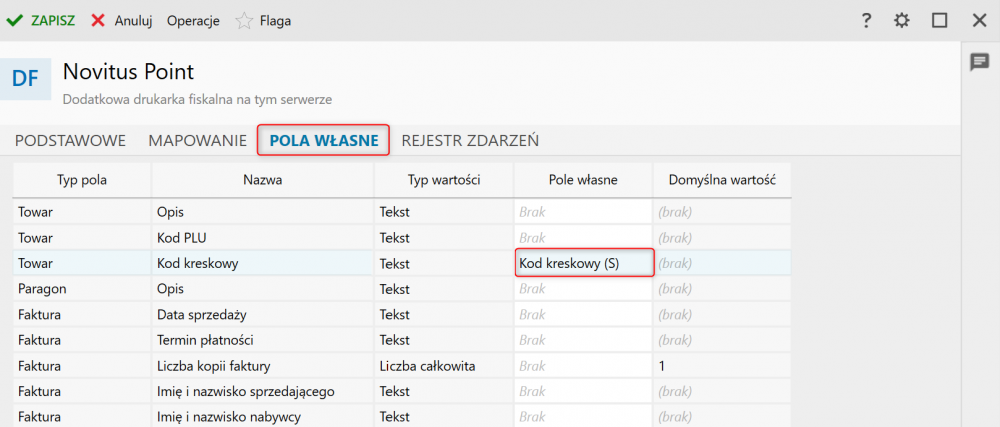
Task: Open Pole własne field for Towar Opis row
Action: click(x=583, y=212)
